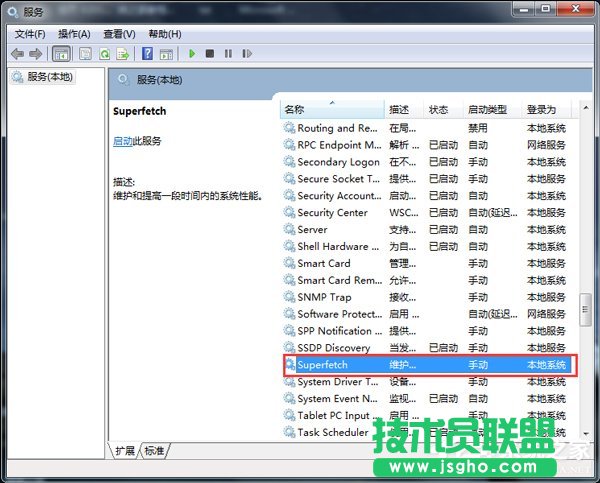600x483 pixels.
Task: Click the Refresh toolbar icon
Action: click(x=104, y=54)
